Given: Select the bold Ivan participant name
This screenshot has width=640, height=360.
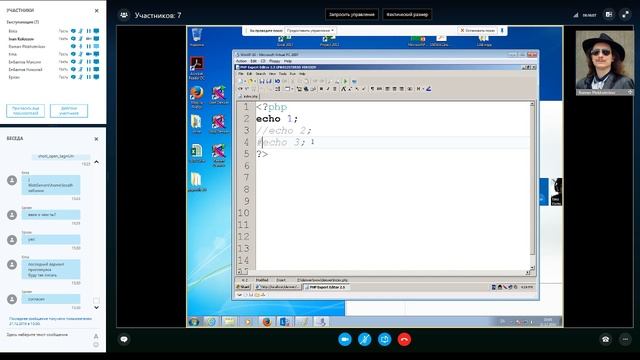Looking at the screenshot, I should pos(21,39).
